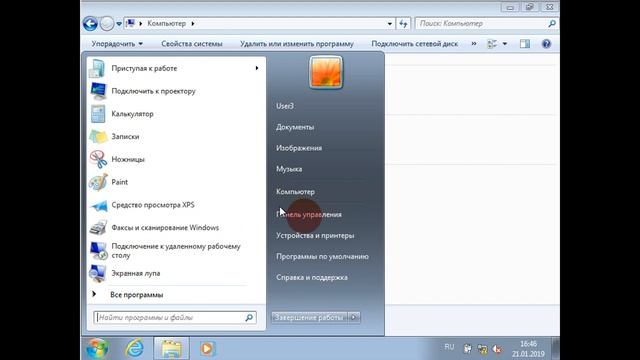This screenshot has width=640, height=360.
Task: Toggle the preview pane icon
Action: (x=525, y=44)
